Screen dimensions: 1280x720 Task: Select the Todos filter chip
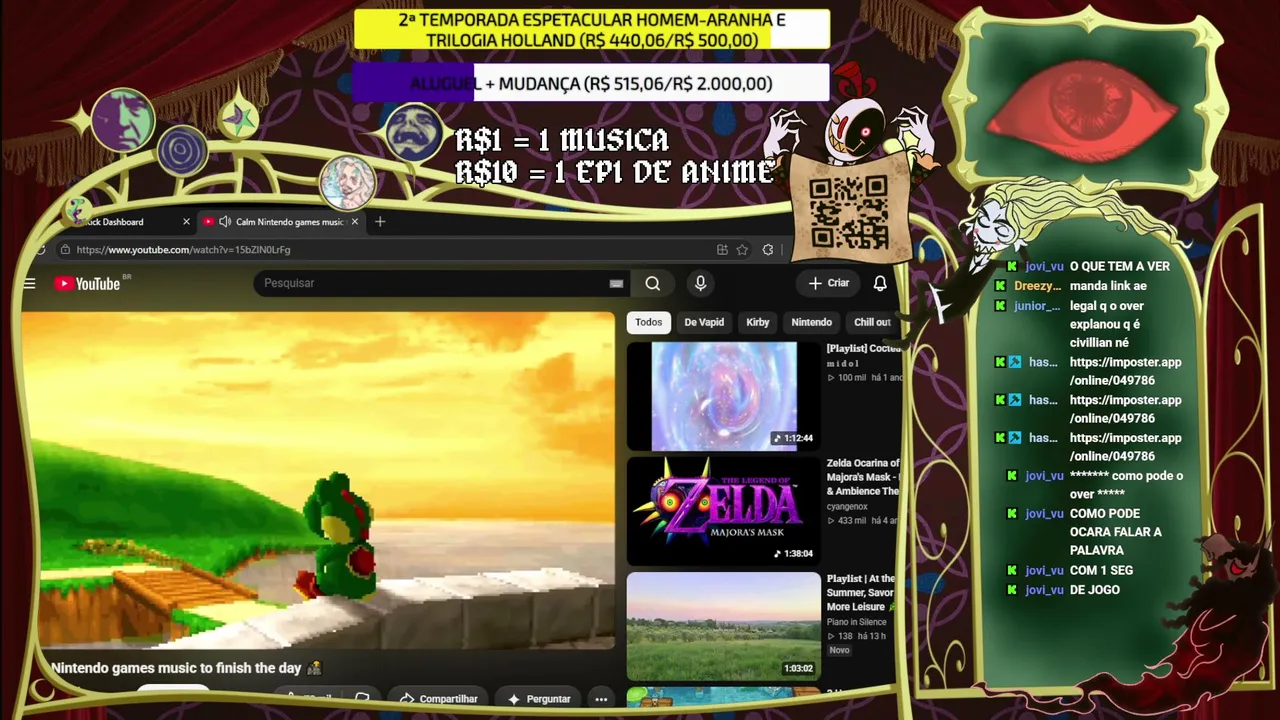(x=648, y=322)
